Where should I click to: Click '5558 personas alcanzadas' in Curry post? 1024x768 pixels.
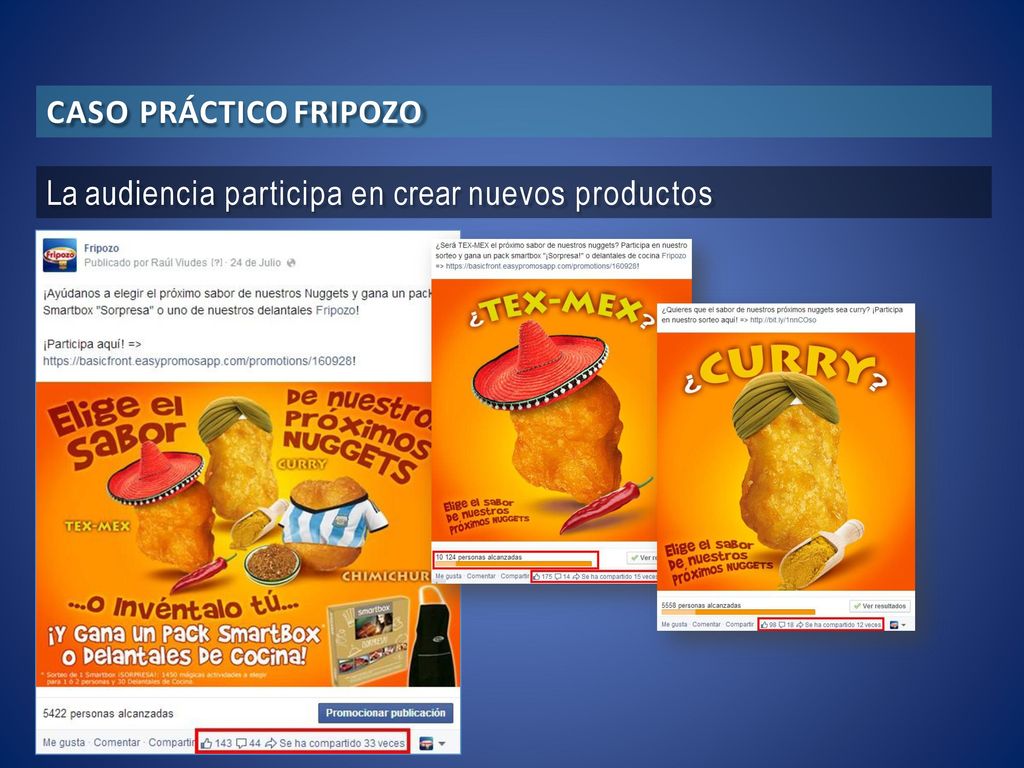point(701,605)
